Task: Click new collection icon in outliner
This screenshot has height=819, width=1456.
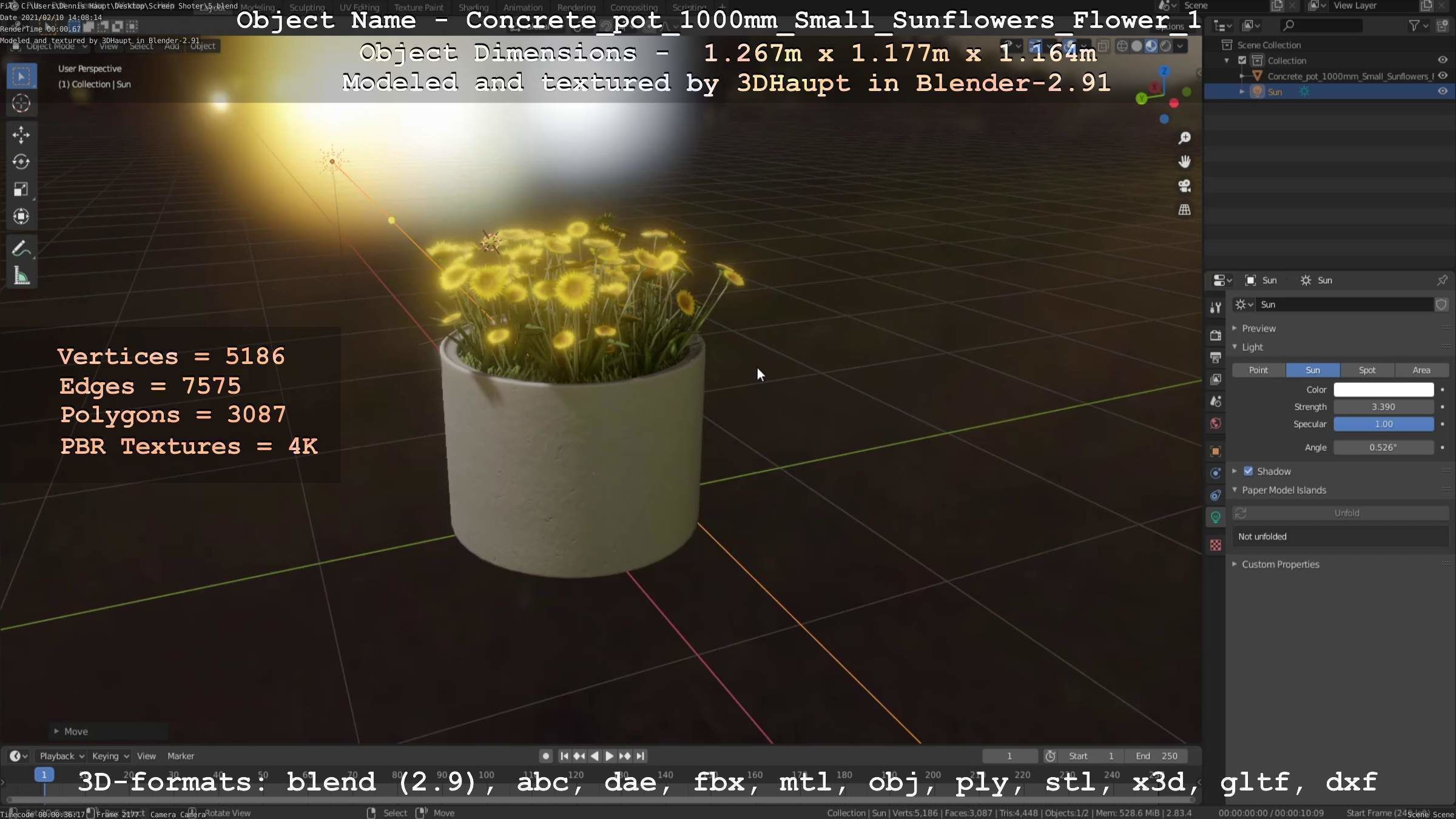Action: click(1443, 25)
